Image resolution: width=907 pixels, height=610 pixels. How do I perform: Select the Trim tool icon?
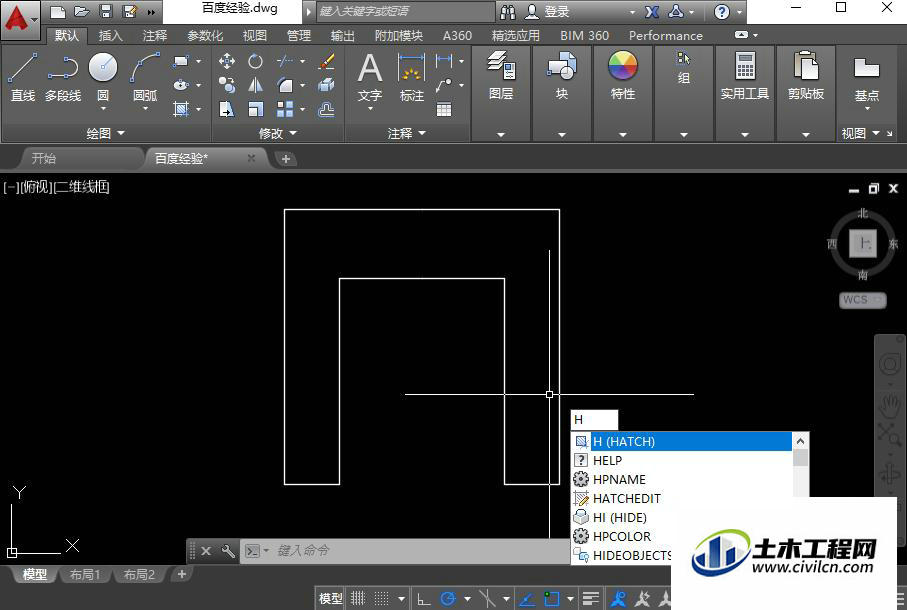pyautogui.click(x=285, y=61)
